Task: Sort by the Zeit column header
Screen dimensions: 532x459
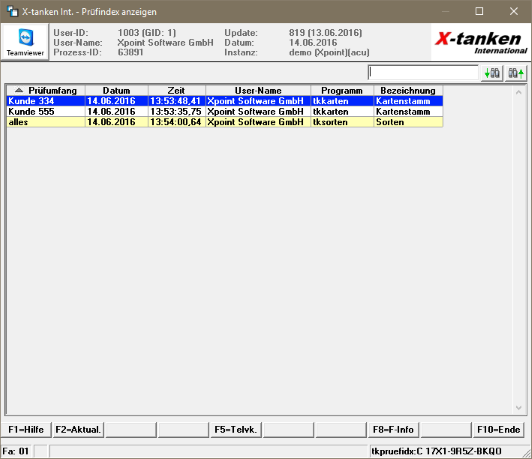Action: [176, 91]
